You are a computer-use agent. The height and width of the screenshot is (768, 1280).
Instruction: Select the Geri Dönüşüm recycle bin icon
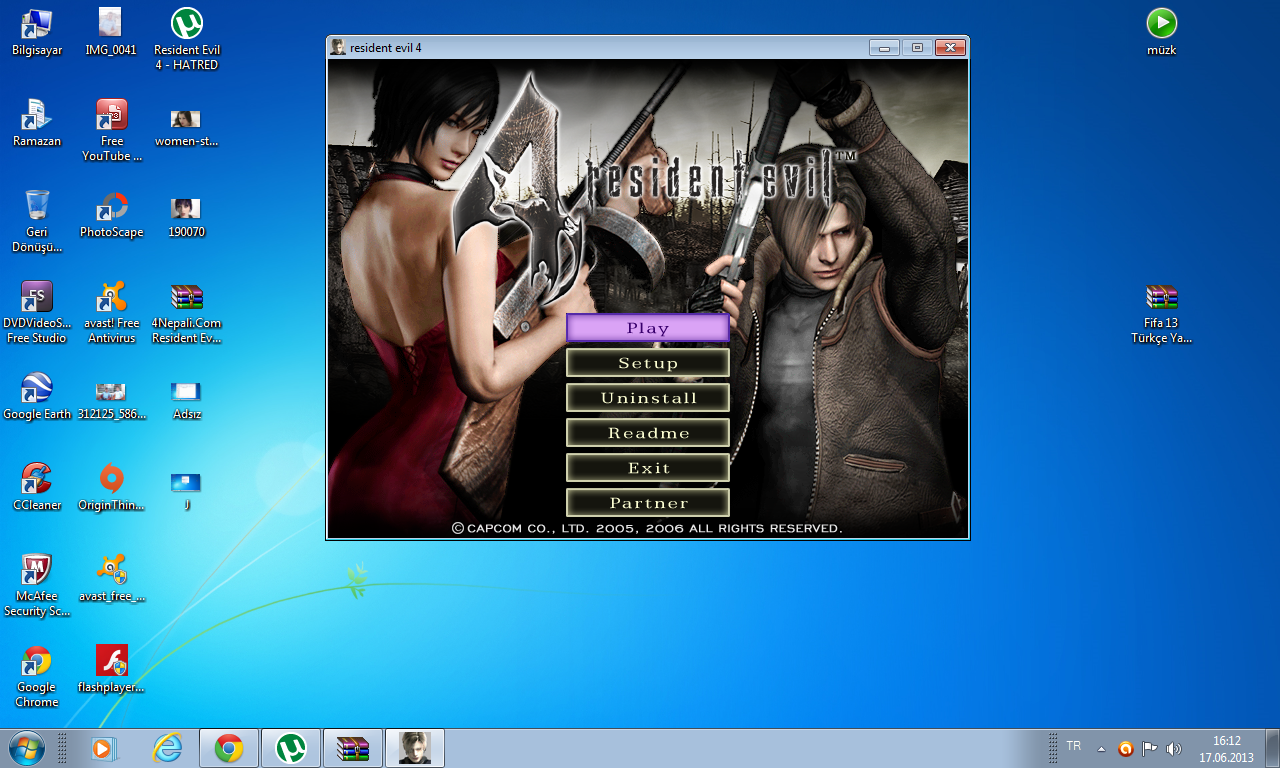tap(37, 221)
